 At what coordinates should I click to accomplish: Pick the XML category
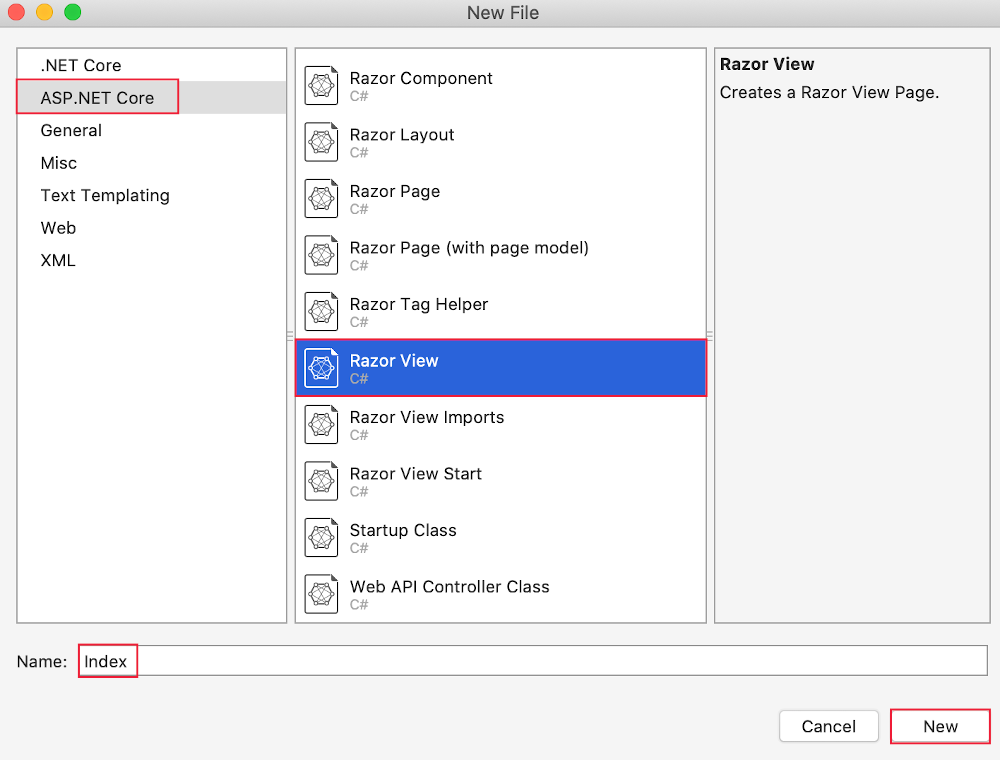[58, 260]
